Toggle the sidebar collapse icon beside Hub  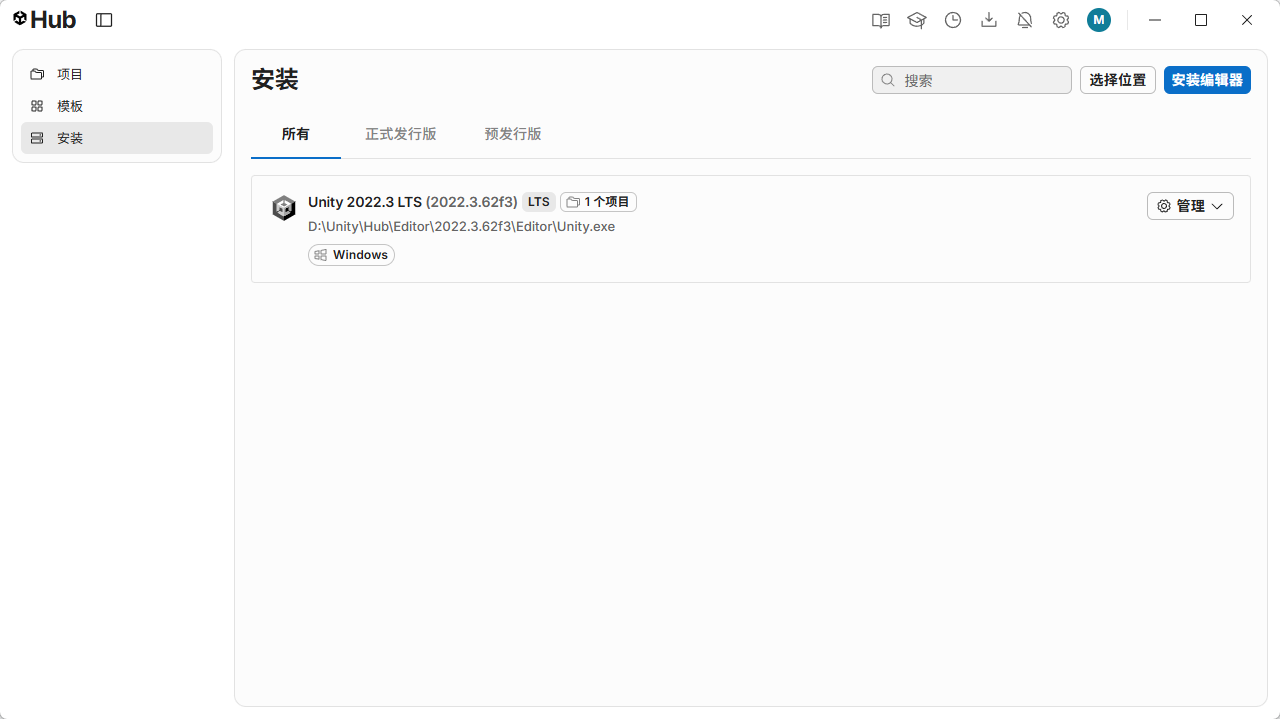click(104, 20)
